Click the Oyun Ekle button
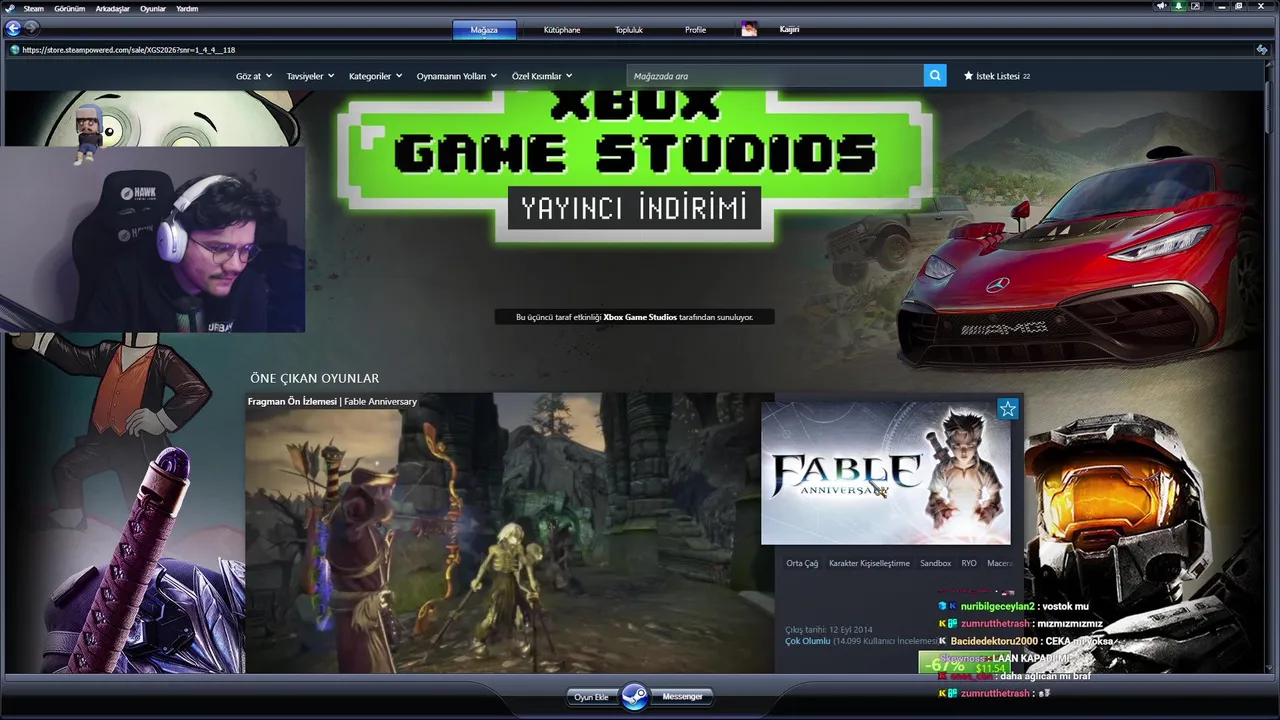The image size is (1280, 720). (x=591, y=697)
